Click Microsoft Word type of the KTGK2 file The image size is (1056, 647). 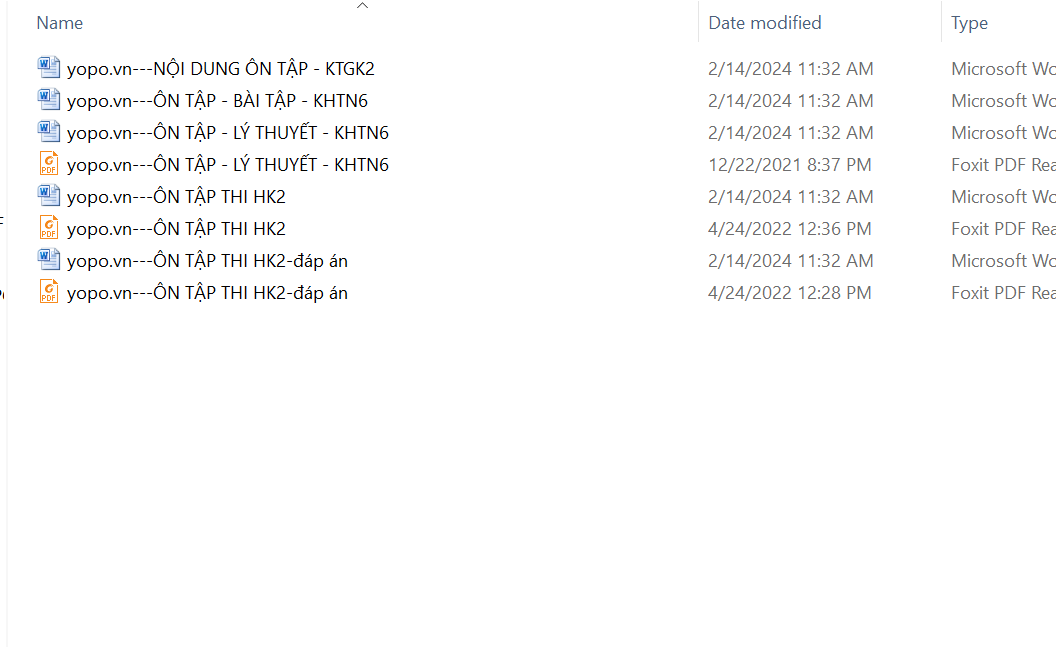tap(1003, 69)
